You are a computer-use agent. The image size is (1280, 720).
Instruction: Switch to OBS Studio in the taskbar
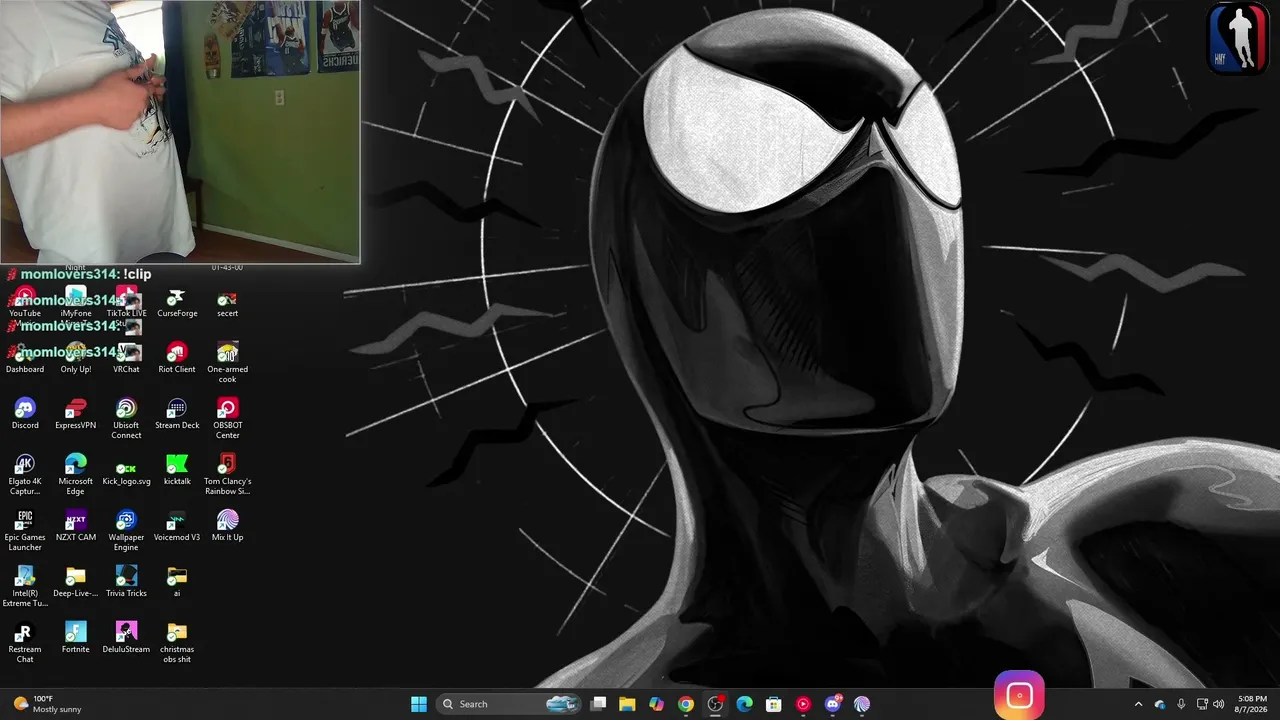point(715,704)
